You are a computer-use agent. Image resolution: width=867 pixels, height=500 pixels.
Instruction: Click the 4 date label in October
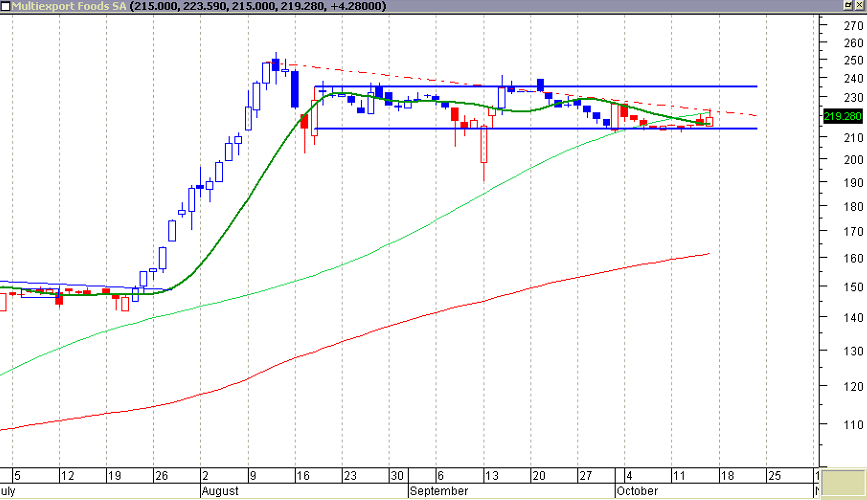click(629, 476)
